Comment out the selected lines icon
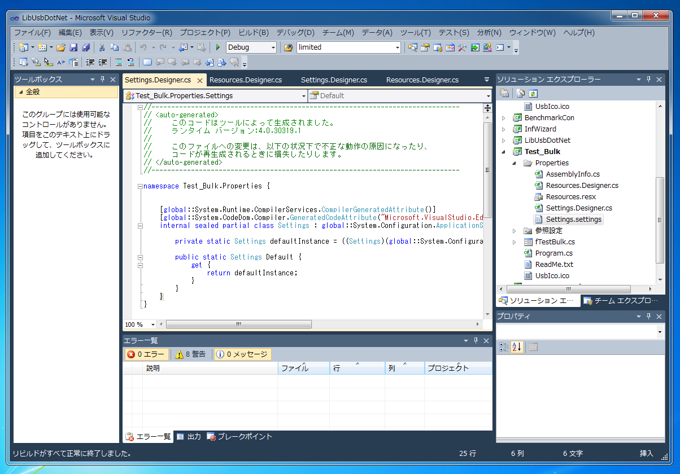The width and height of the screenshot is (680, 474). tap(118, 62)
